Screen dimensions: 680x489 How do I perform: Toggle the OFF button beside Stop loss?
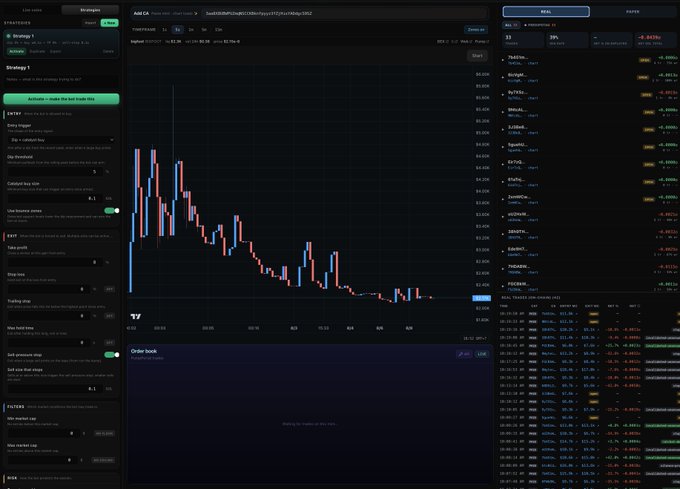click(x=109, y=289)
